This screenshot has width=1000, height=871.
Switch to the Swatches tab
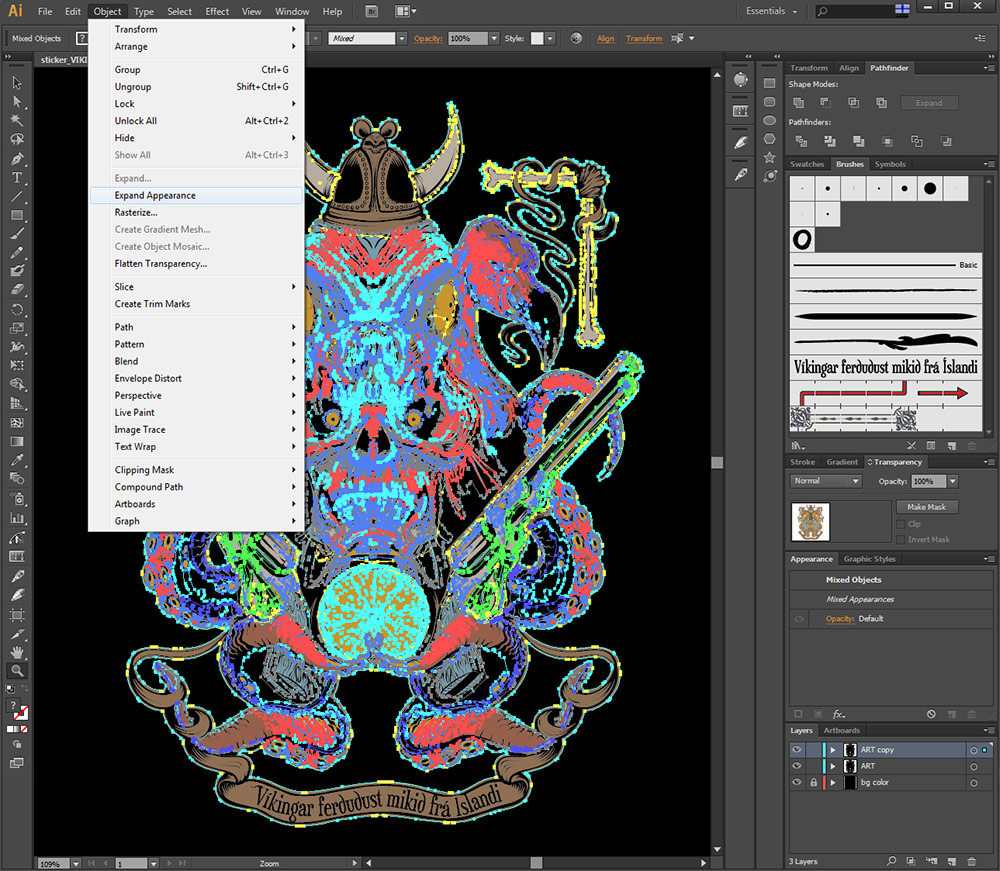807,164
